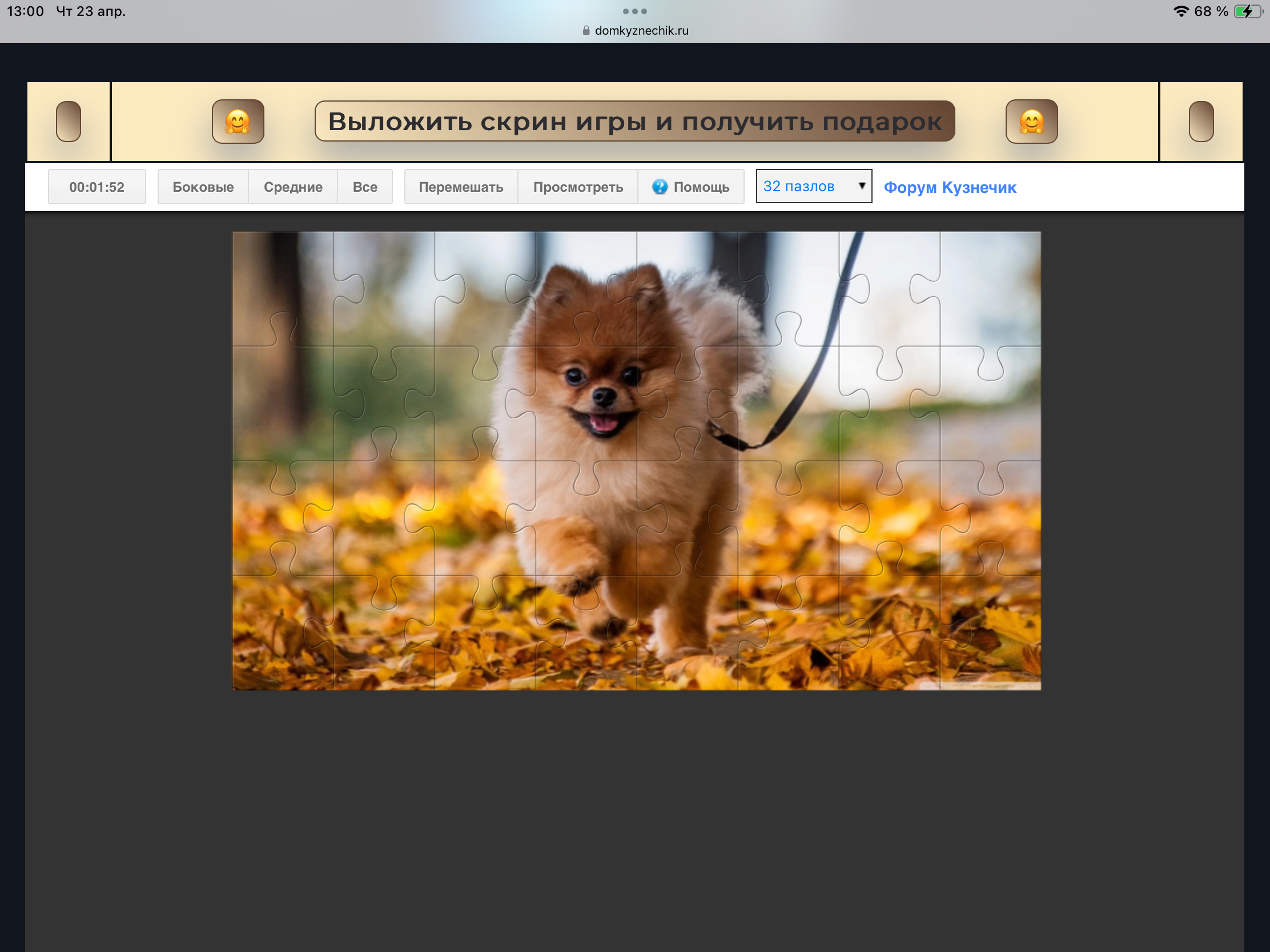Screen dimensions: 1270x952
Task: Click the 00:01:52 timer display
Action: (97, 187)
